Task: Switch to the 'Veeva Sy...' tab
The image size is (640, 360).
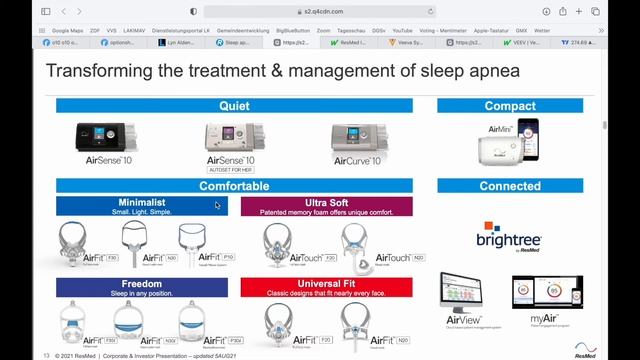Action: pyautogui.click(x=407, y=42)
